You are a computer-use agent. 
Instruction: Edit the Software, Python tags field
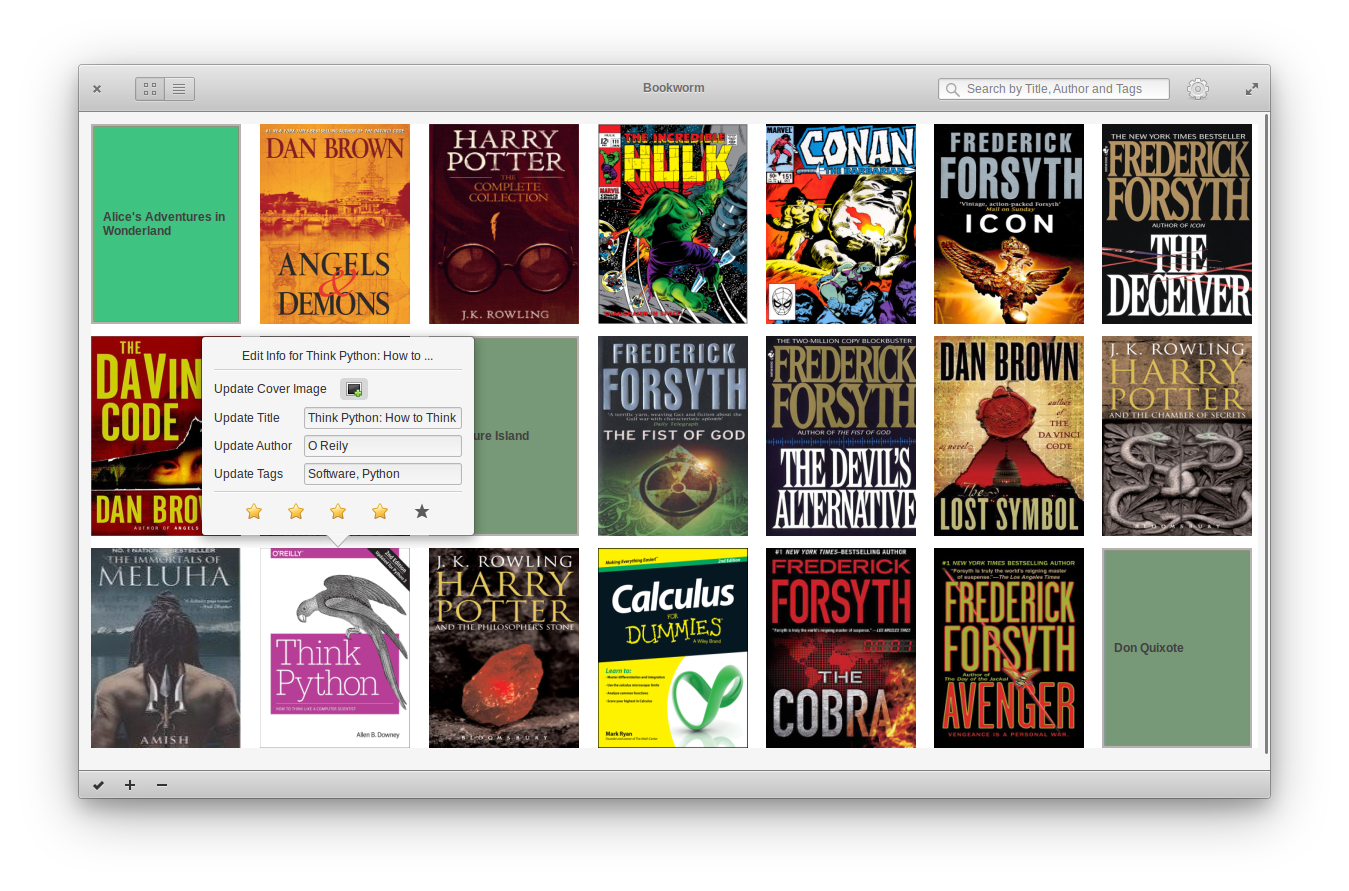coord(382,474)
